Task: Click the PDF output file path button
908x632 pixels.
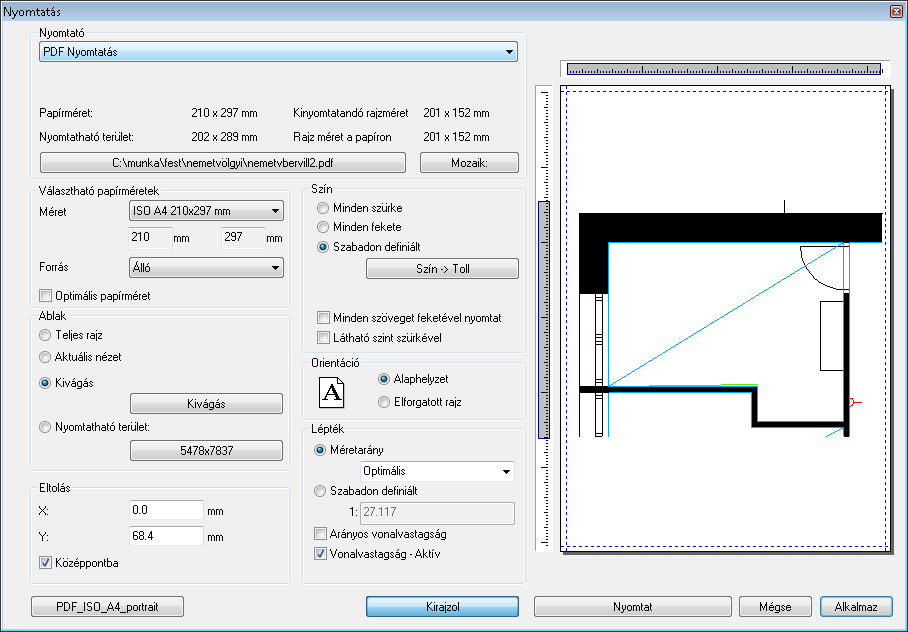Action: tap(222, 163)
